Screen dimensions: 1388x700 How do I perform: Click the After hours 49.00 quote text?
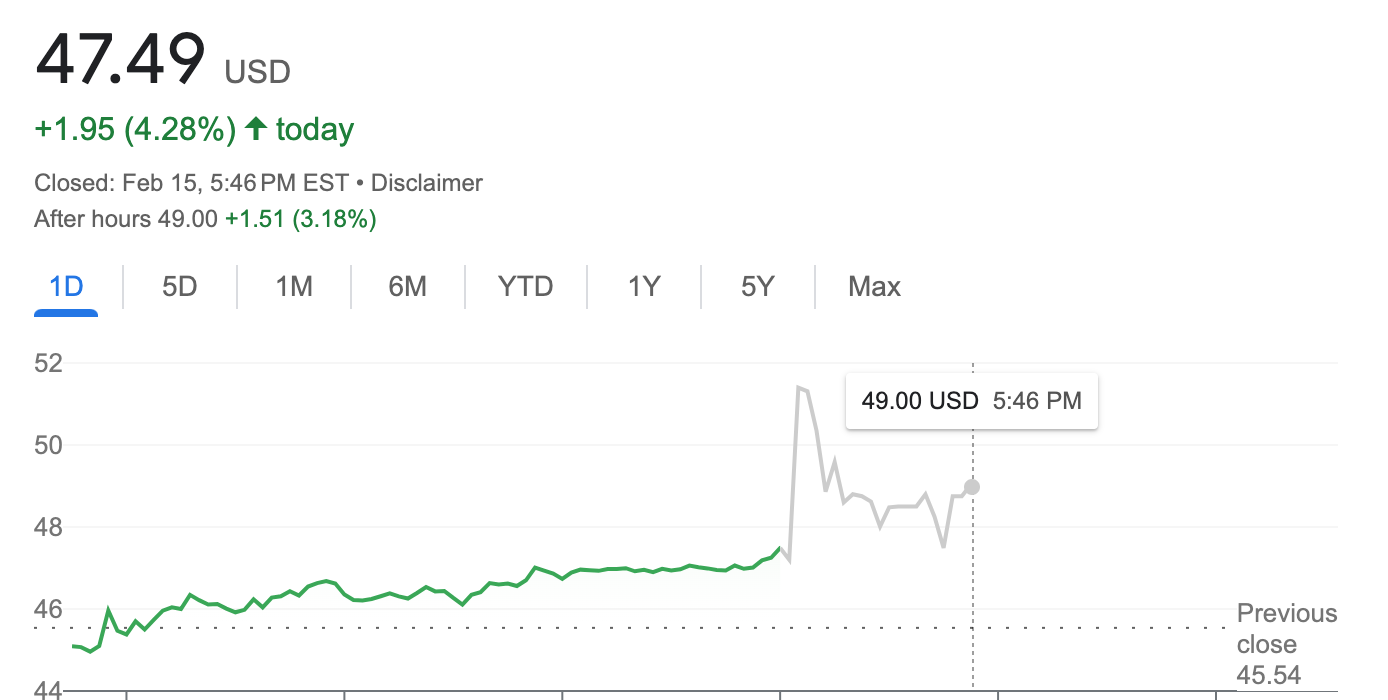tap(126, 219)
